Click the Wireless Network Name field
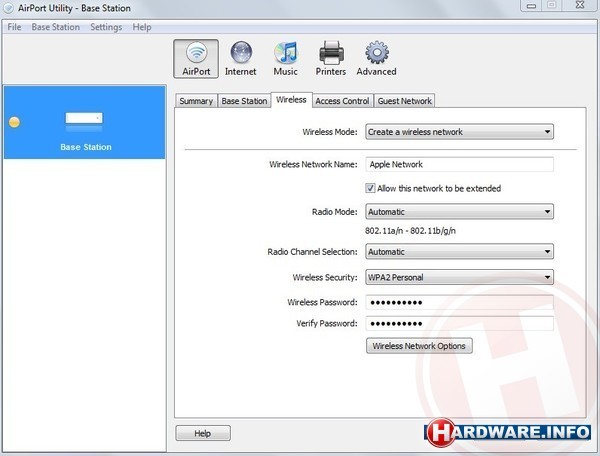Image resolution: width=600 pixels, height=456 pixels. (459, 164)
